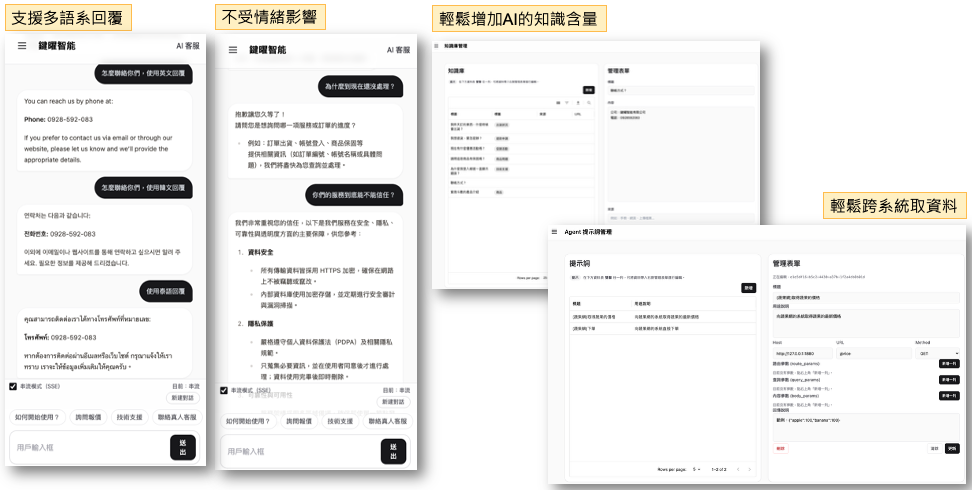The width and height of the screenshot is (972, 490).
Task: Open rows per page dropdown in 提示詞 table
Action: [x=697, y=469]
